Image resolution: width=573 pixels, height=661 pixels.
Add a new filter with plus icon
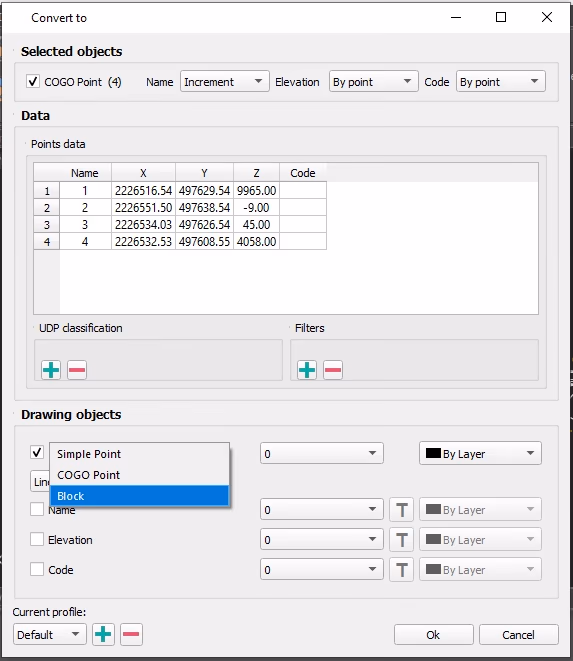pos(307,370)
